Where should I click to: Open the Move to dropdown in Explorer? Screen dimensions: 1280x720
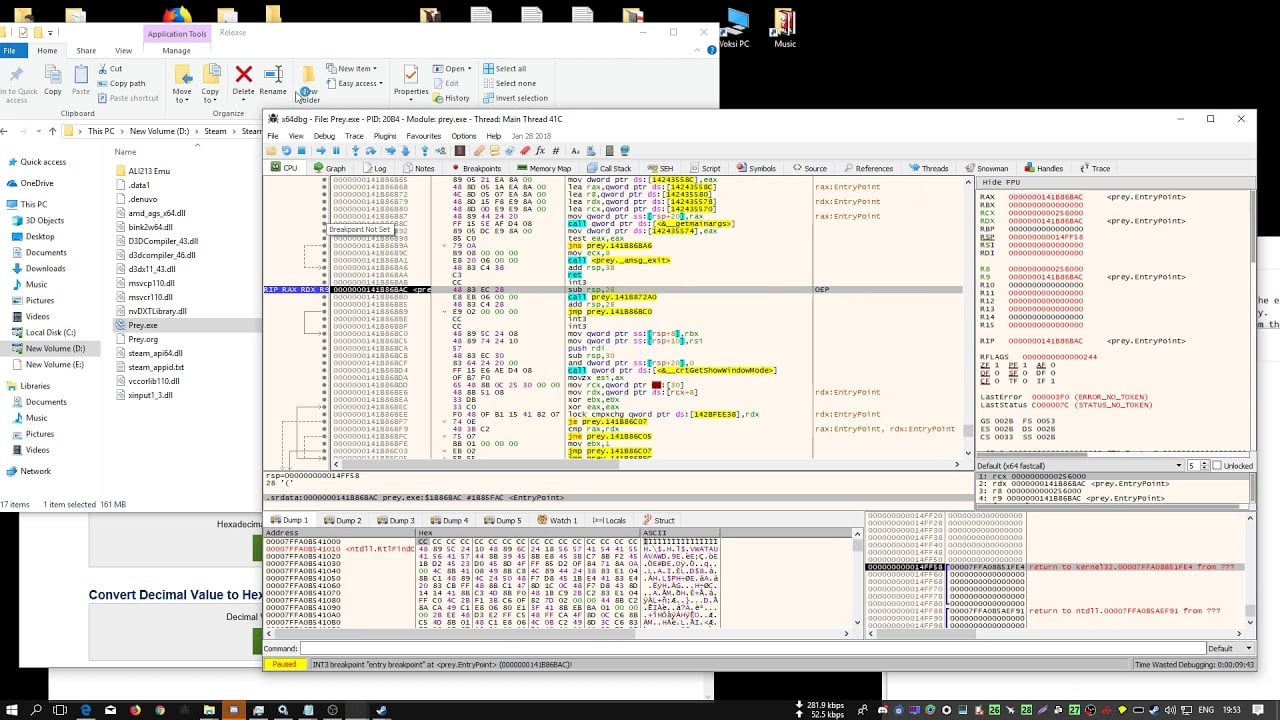click(x=182, y=84)
